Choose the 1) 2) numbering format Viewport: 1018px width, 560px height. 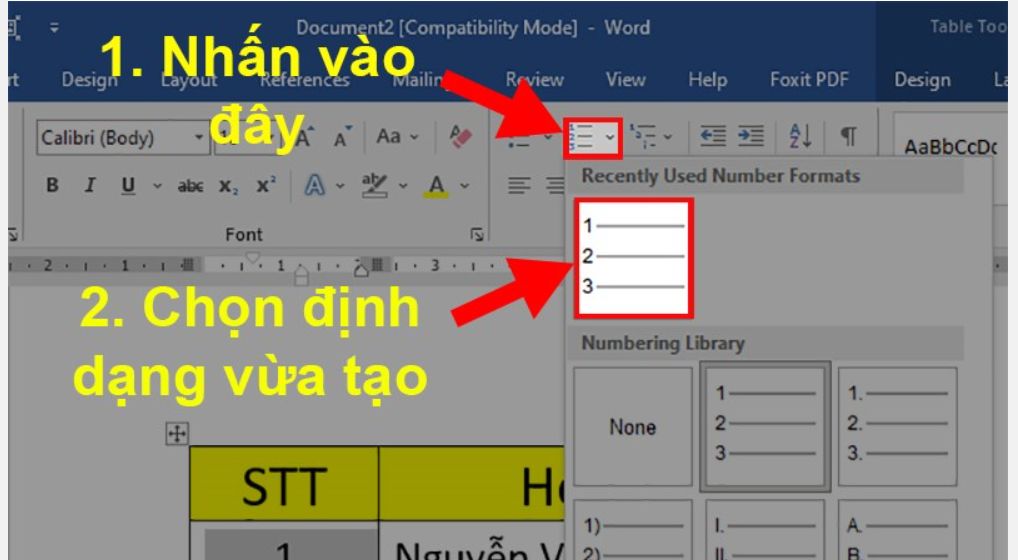pyautogui.click(x=633, y=530)
